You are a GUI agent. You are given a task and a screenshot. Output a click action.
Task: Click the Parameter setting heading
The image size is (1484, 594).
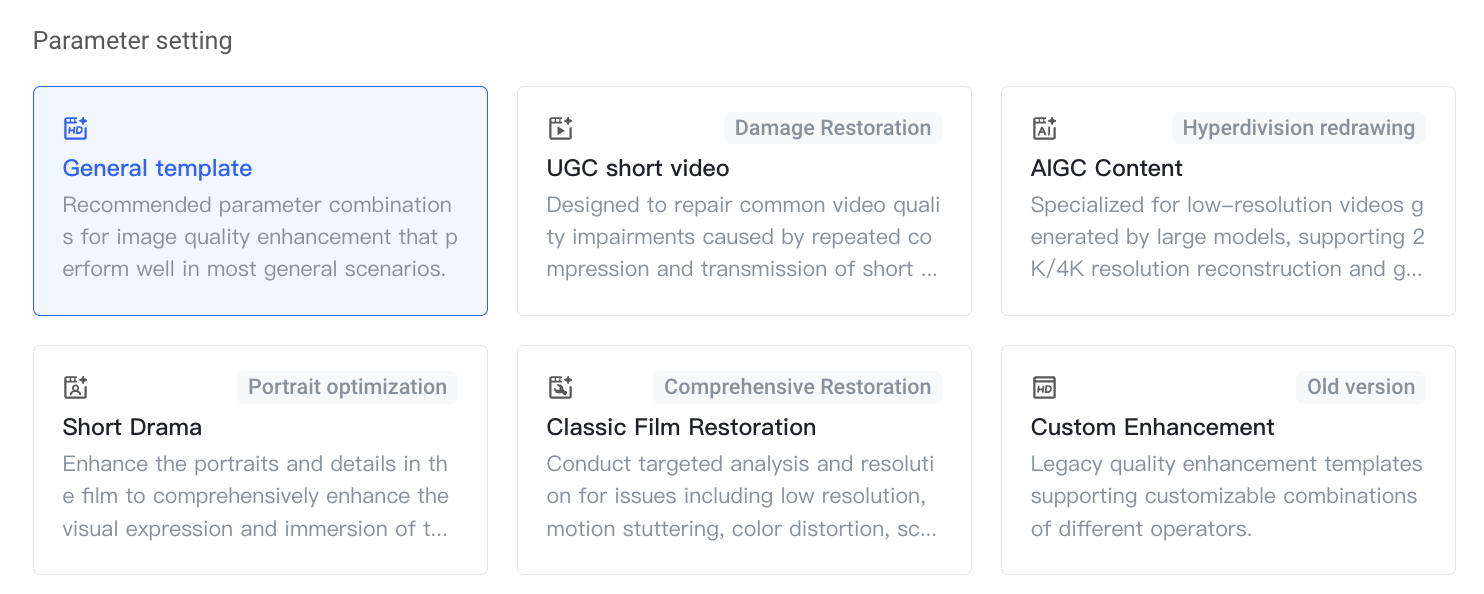[132, 41]
